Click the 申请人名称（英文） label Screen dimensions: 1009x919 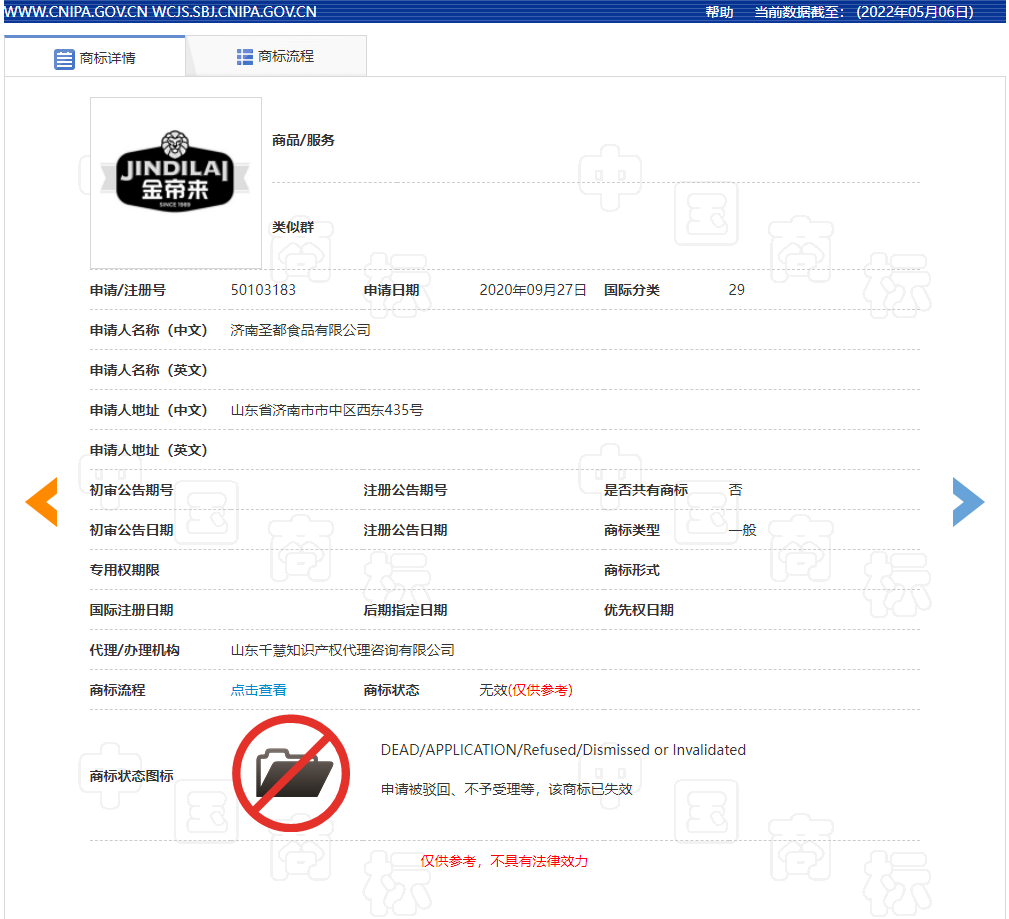[149, 370]
